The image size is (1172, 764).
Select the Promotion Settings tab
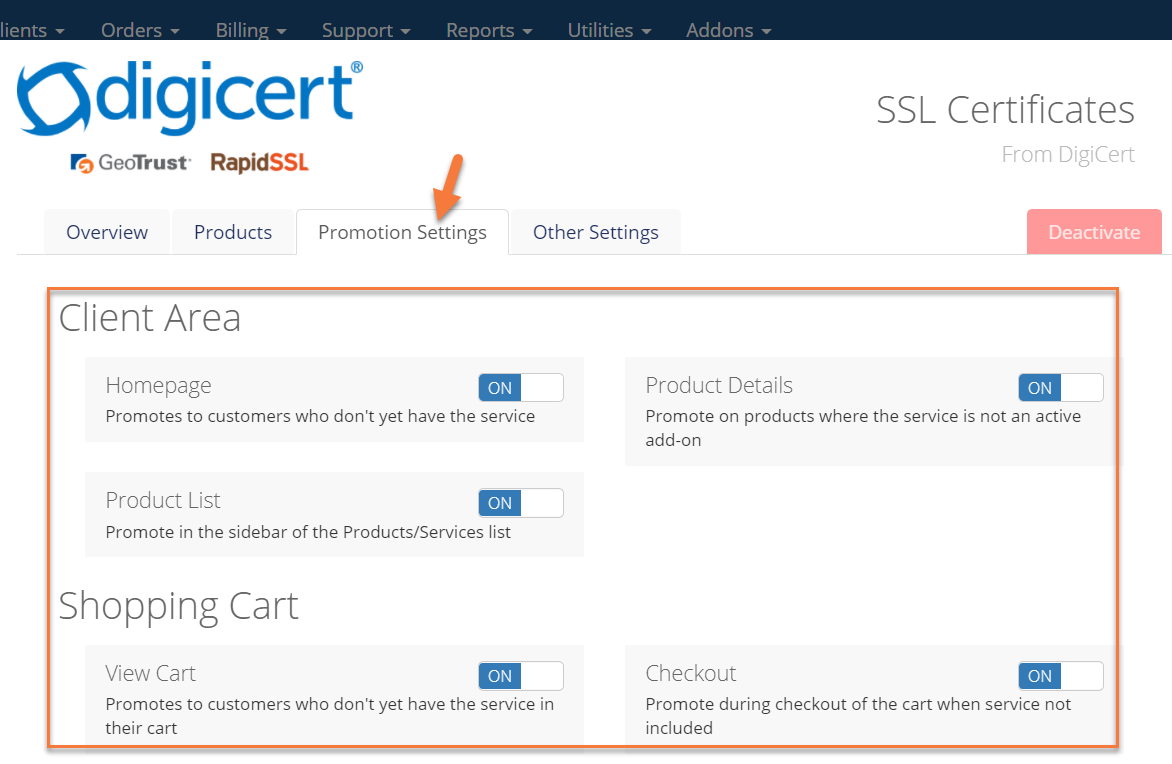coord(402,232)
